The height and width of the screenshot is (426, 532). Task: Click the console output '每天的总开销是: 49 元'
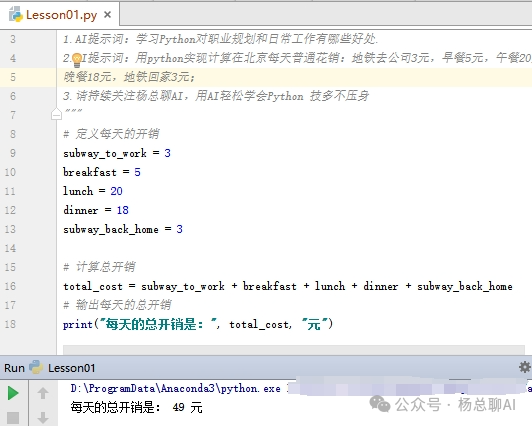coord(136,407)
